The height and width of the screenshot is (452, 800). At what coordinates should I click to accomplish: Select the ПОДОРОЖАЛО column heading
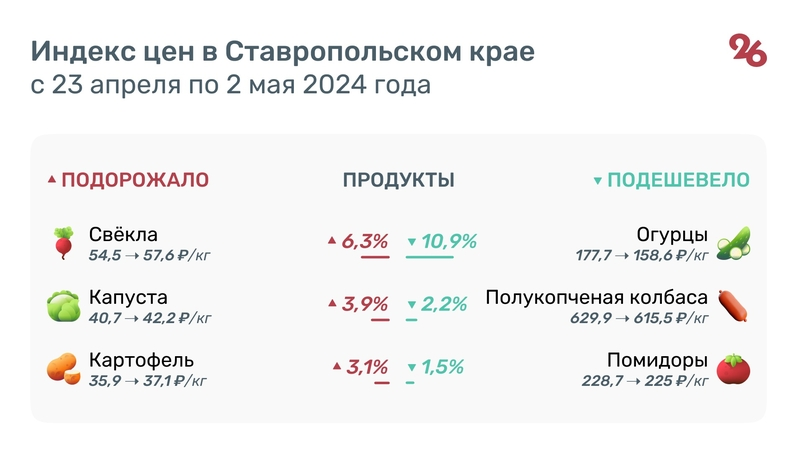pyautogui.click(x=135, y=180)
